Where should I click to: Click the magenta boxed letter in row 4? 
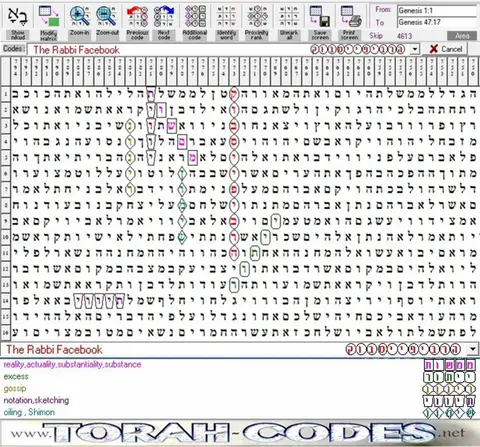pos(182,142)
